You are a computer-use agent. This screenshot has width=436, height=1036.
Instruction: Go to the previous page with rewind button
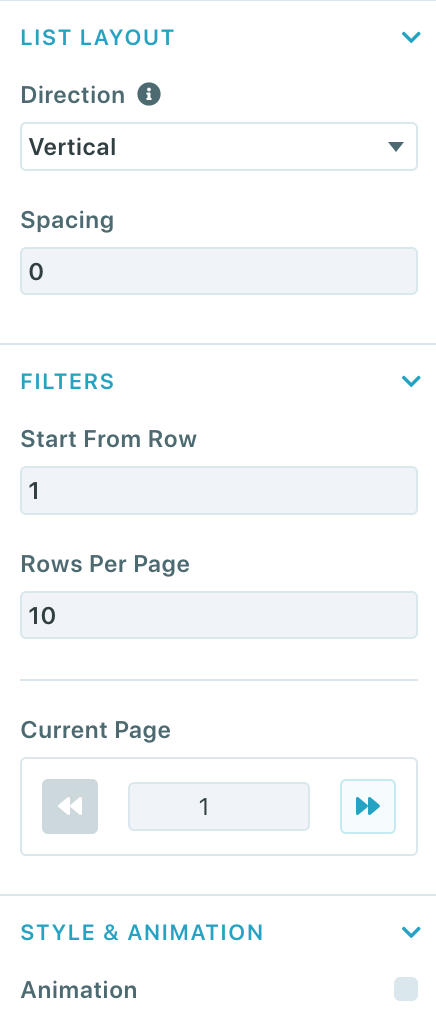[70, 806]
